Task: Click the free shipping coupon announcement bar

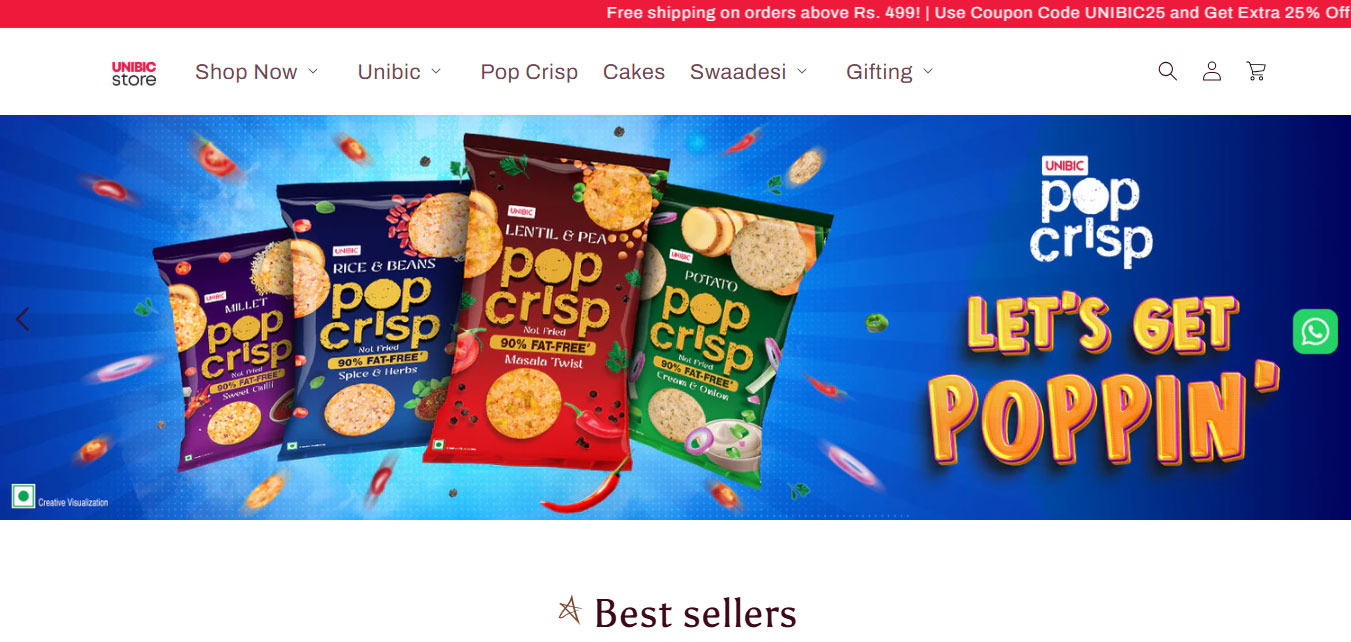Action: tap(675, 13)
